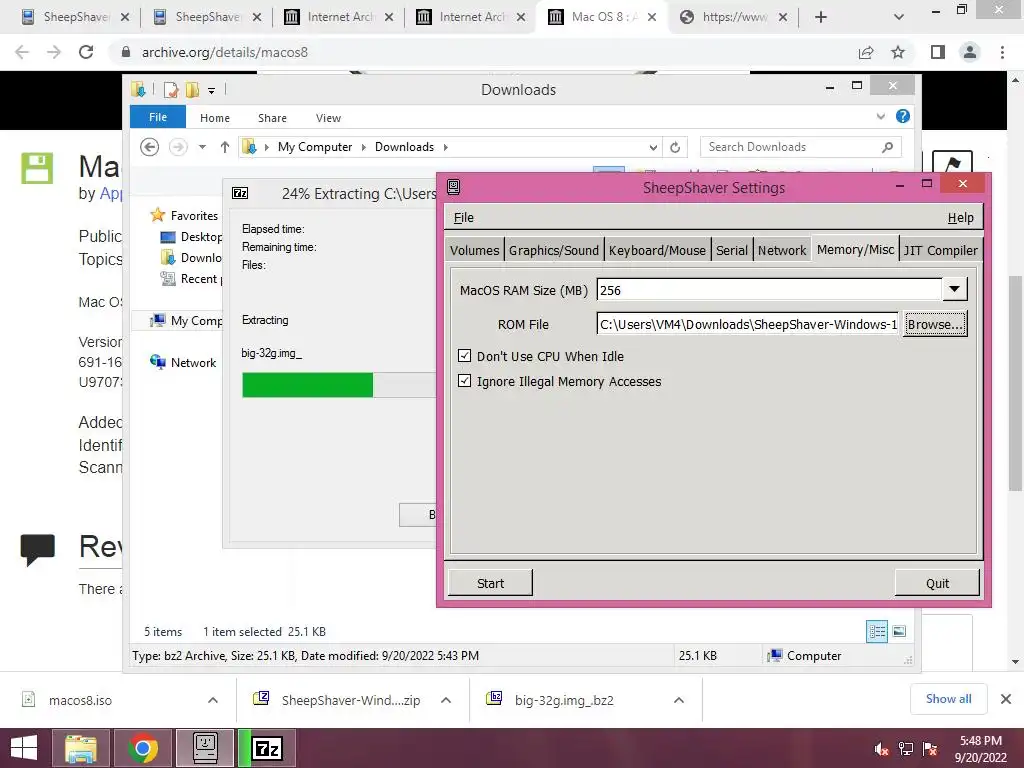The height and width of the screenshot is (768, 1024).
Task: Open Explorer help question mark icon
Action: click(x=903, y=116)
